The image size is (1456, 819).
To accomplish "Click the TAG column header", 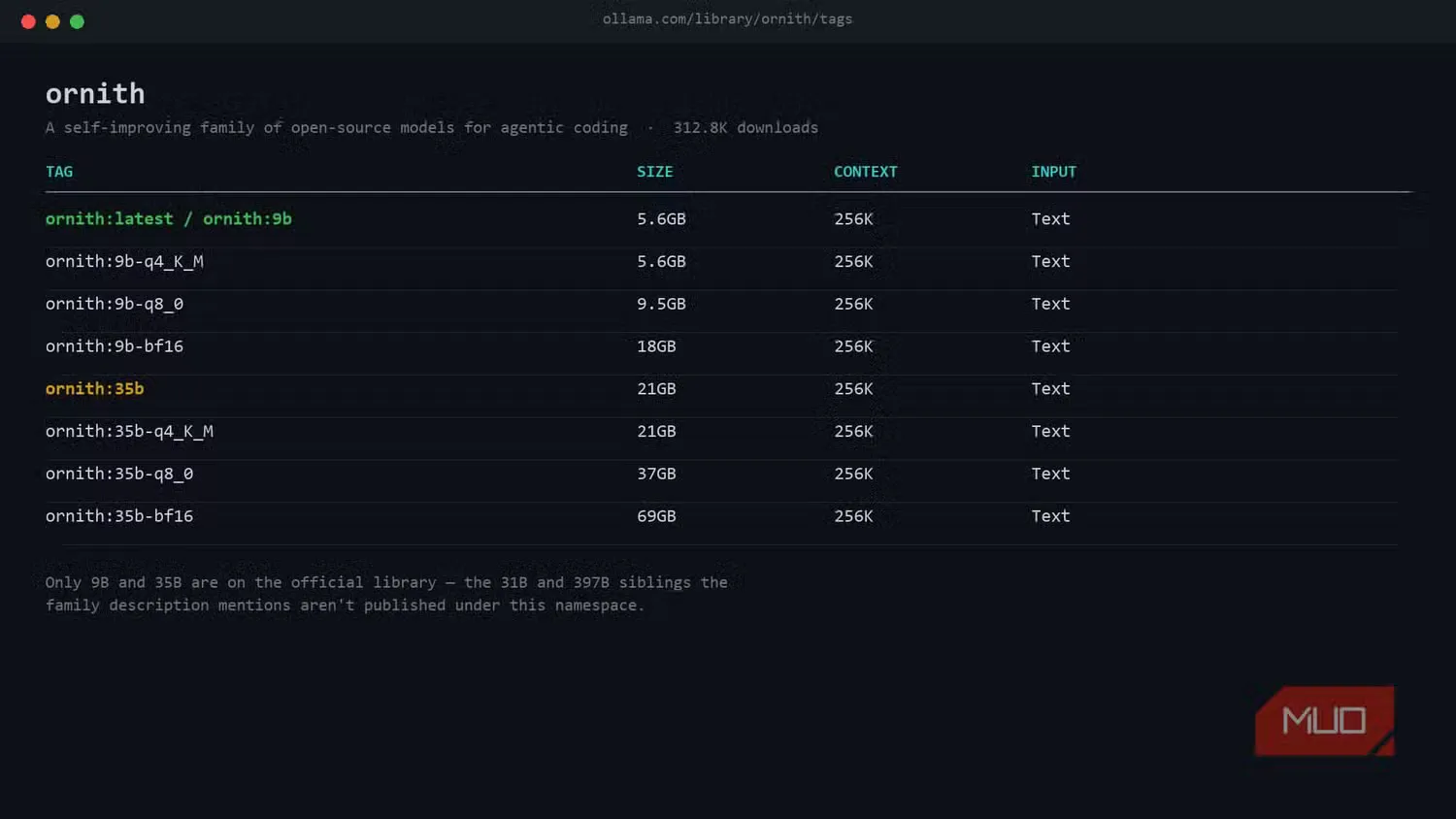I will 59,172.
